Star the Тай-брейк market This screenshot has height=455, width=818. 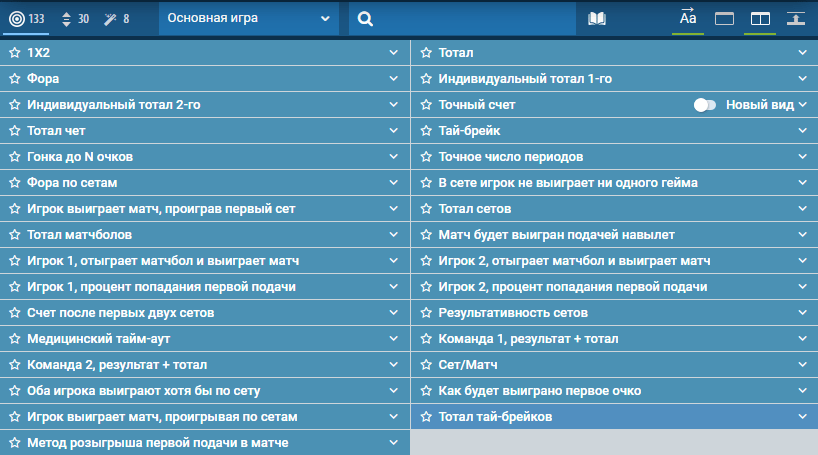[426, 130]
